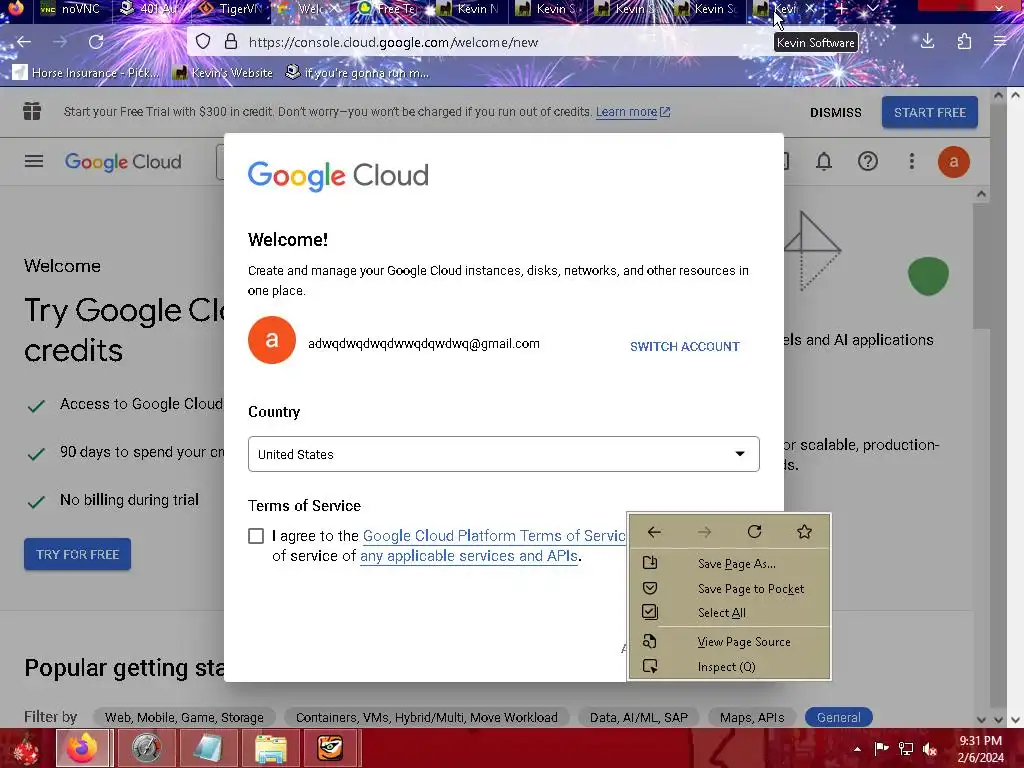Choose View Page Source
Viewport: 1024px width, 768px height.
[x=729, y=642]
